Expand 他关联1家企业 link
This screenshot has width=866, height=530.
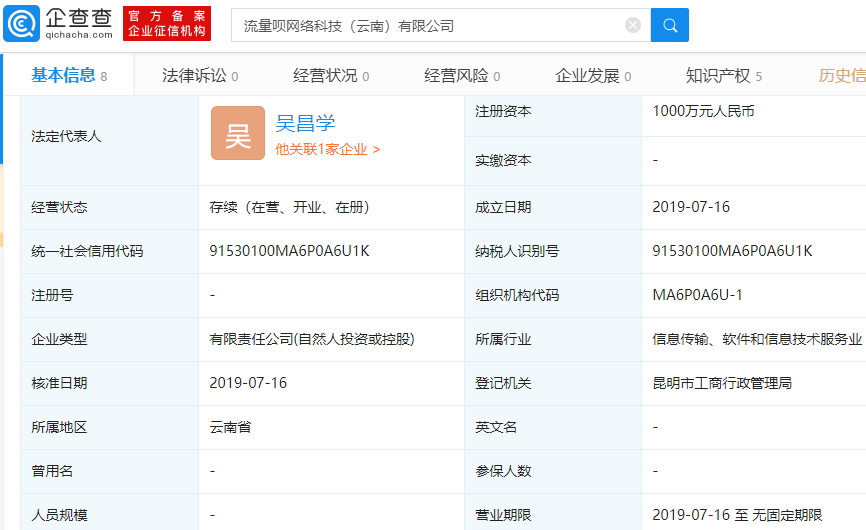click(328, 149)
